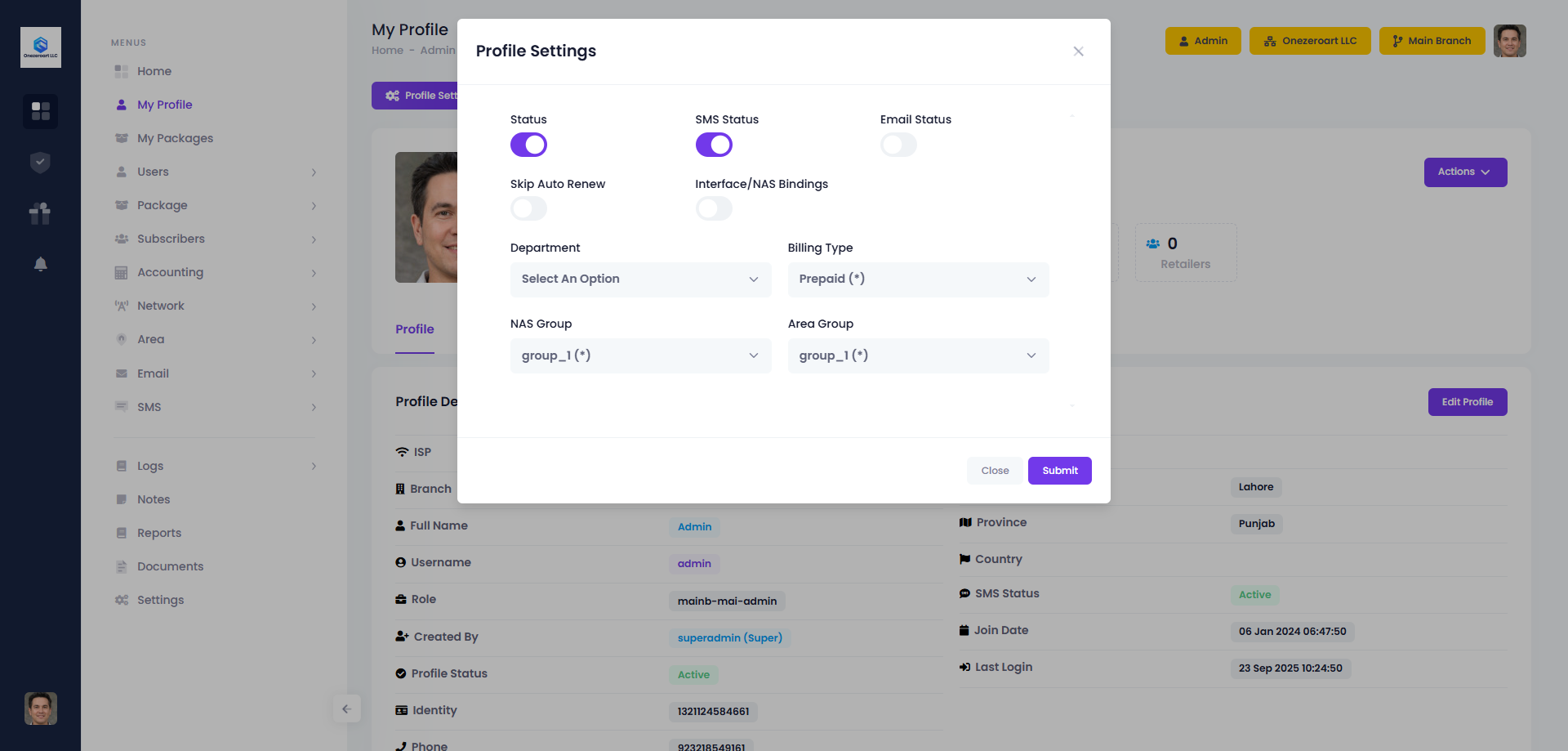Expand the NAS Group dropdown

[x=640, y=355]
